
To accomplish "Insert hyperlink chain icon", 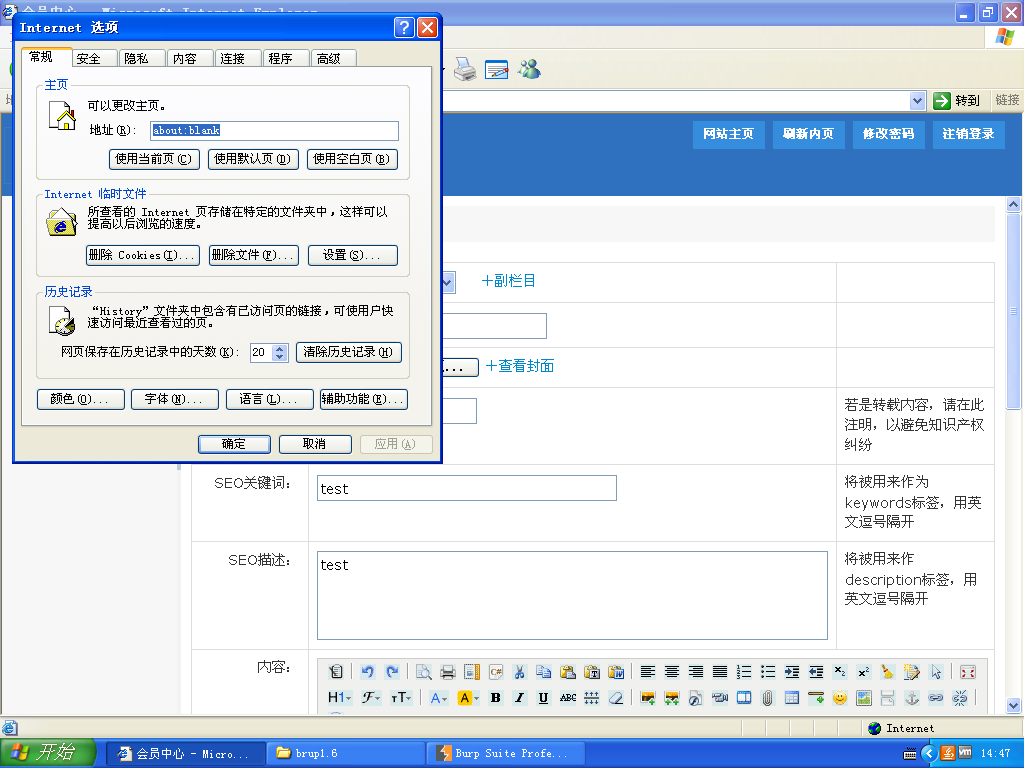I will [x=936, y=698].
